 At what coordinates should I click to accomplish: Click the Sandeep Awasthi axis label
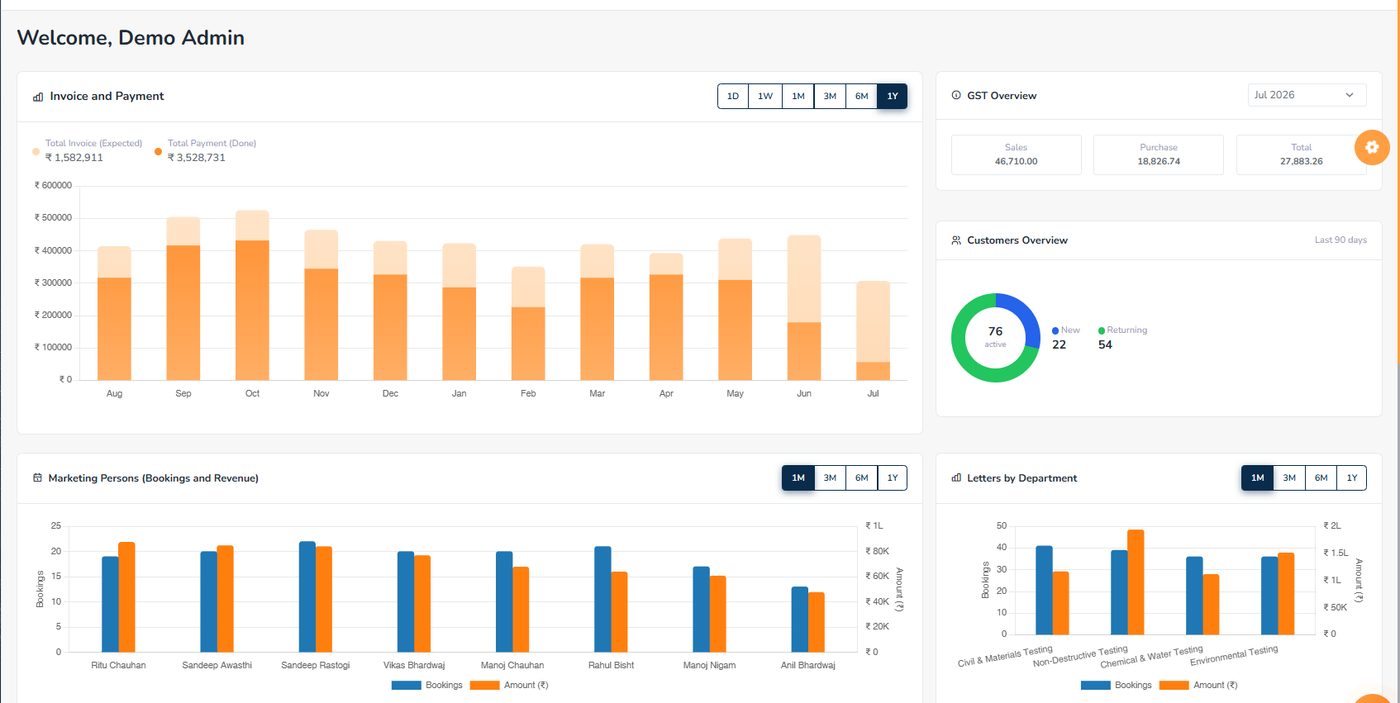tap(217, 665)
